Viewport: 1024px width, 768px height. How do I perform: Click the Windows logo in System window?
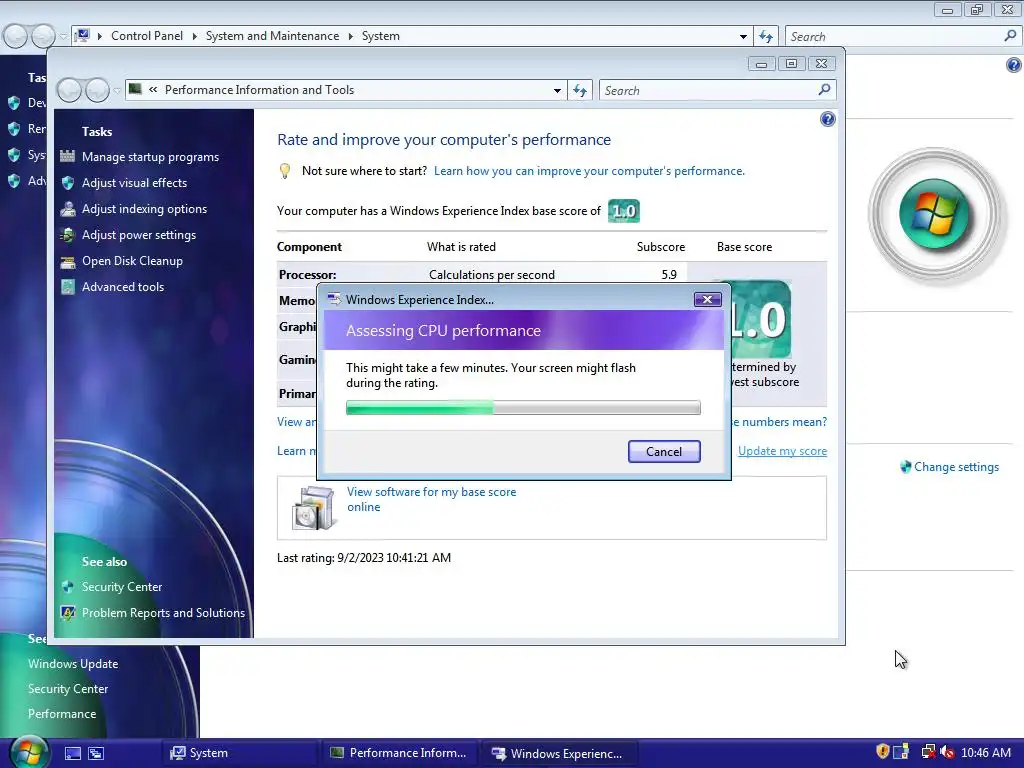point(935,216)
